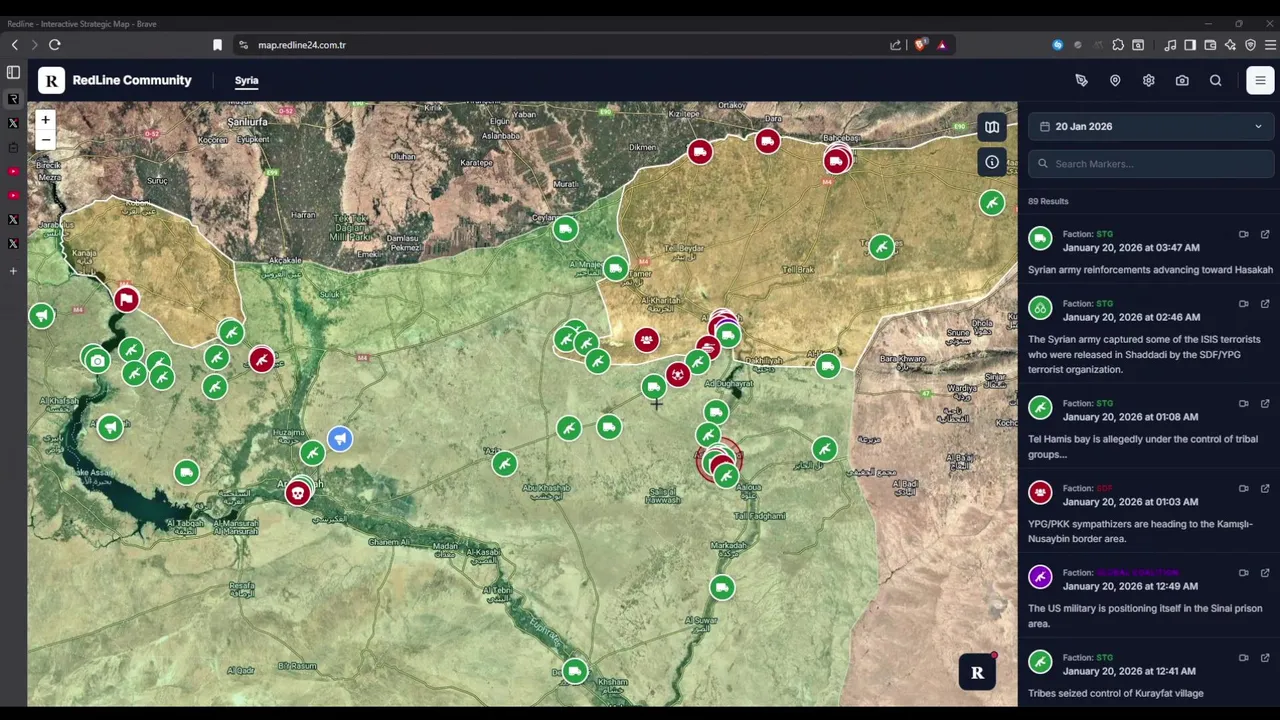Open the map layers selector
This screenshot has width=1280, height=720.
tap(992, 127)
